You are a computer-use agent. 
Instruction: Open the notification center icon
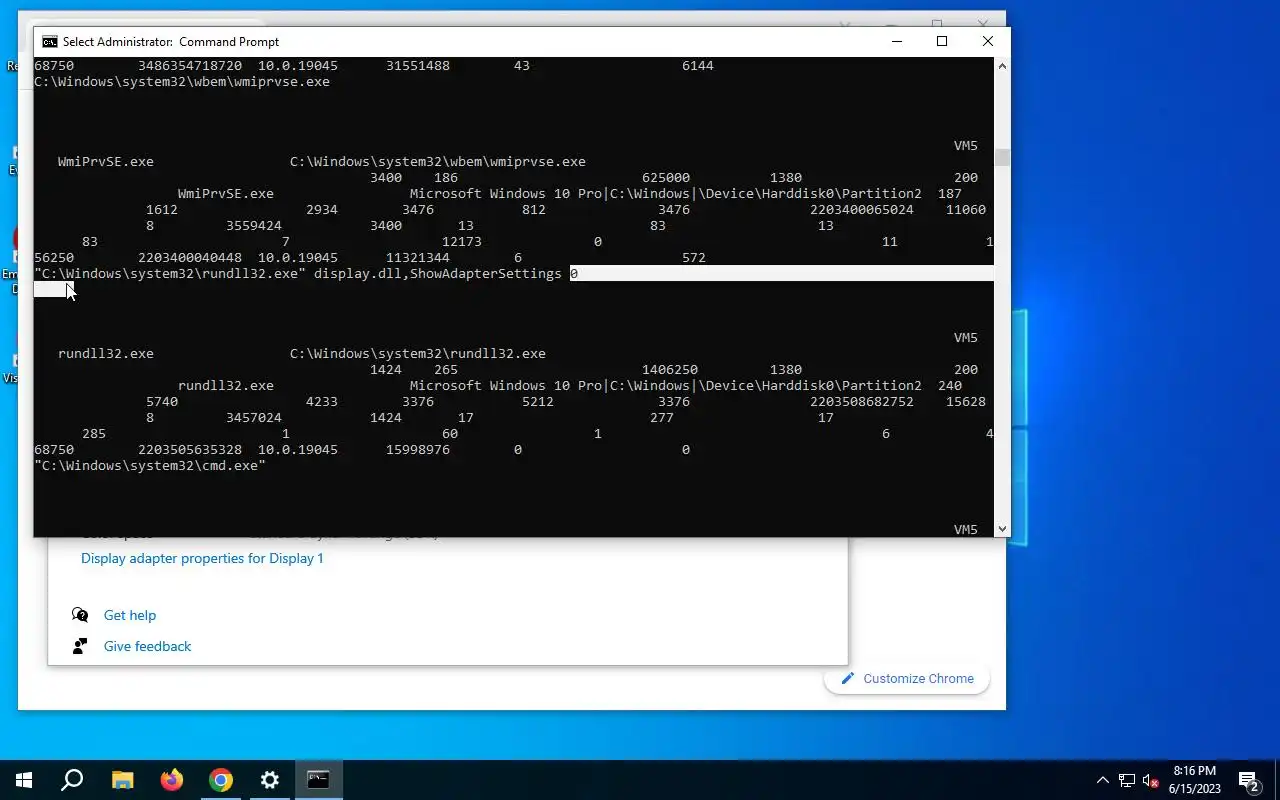click(1249, 780)
